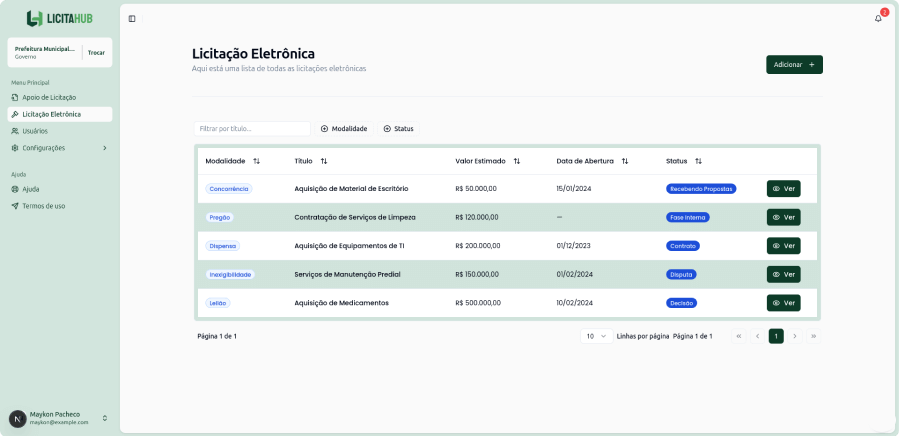Image resolution: width=900 pixels, height=436 pixels.
Task: Click date 01/12/2023
Action: (x=573, y=246)
